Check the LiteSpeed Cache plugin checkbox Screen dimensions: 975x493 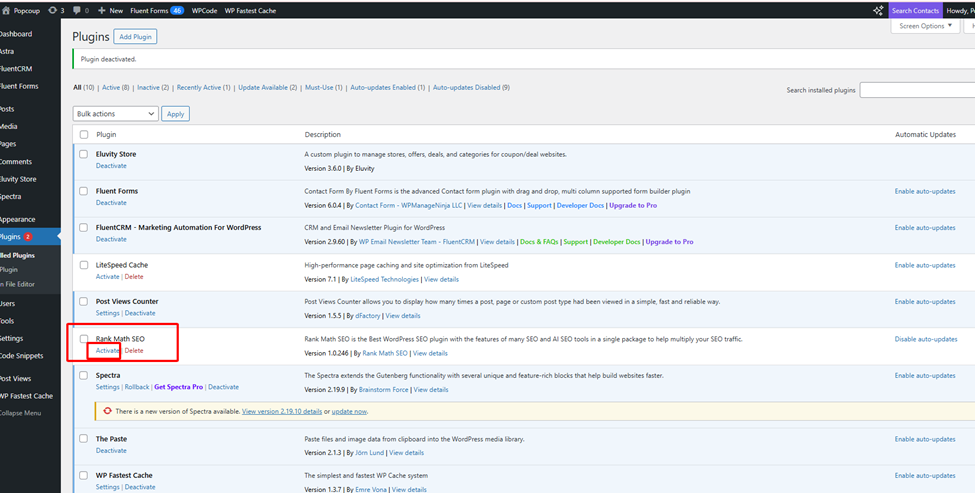click(83, 265)
